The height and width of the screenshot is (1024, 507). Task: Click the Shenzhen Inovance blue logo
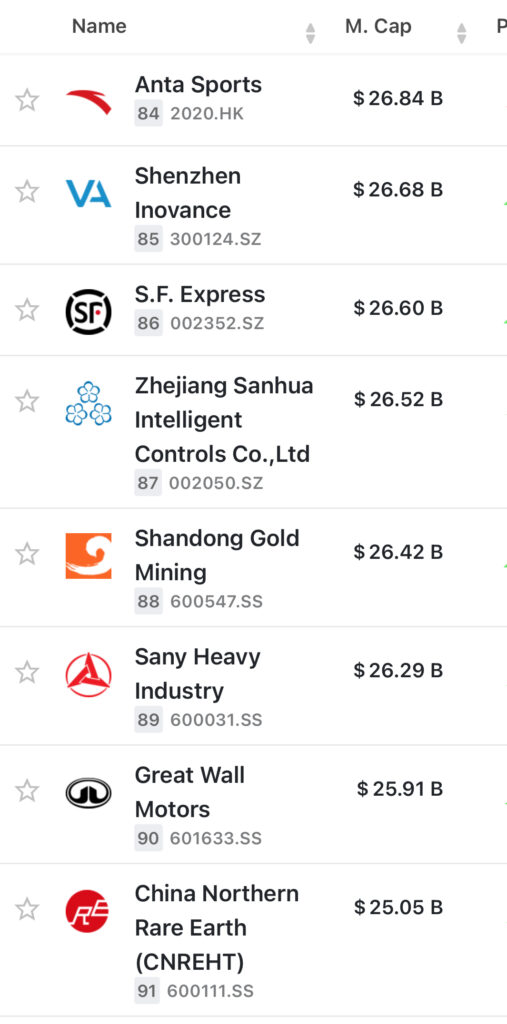(88, 193)
